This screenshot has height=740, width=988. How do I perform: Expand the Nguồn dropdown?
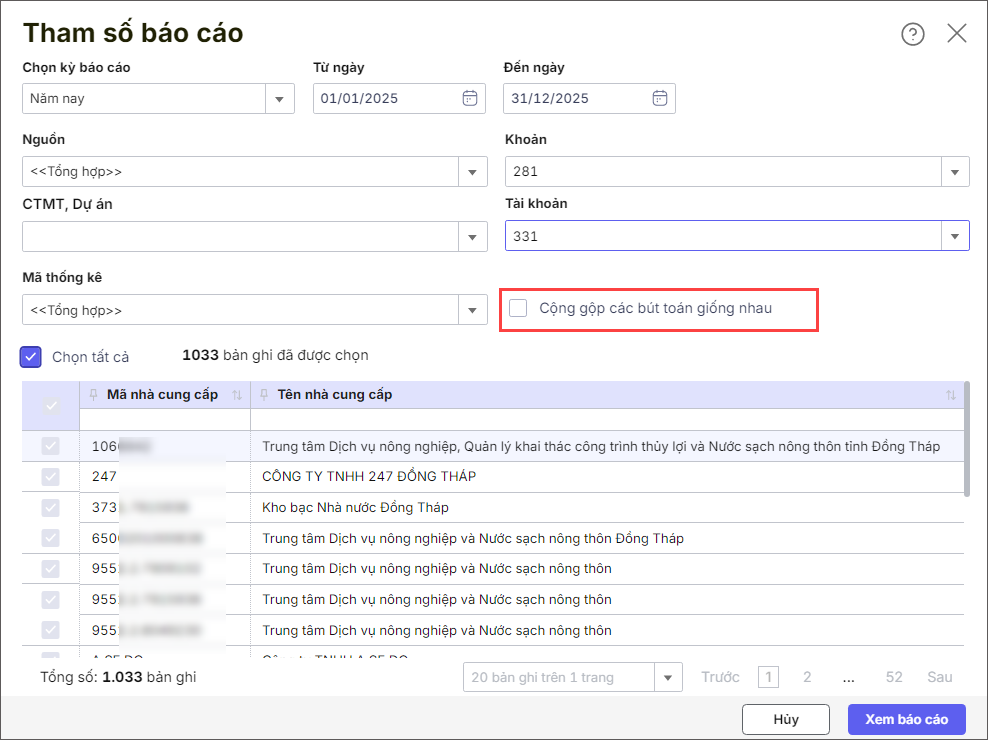click(x=472, y=172)
